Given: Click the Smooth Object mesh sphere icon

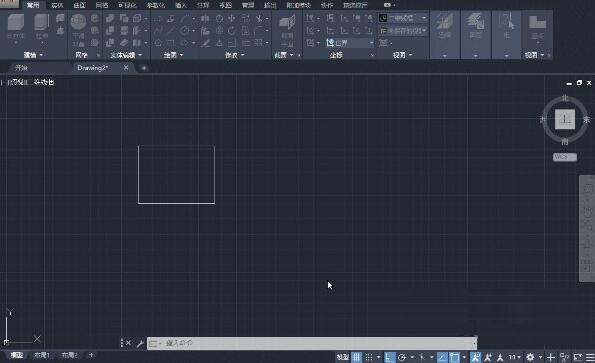Looking at the screenshot, I should coord(78,22).
